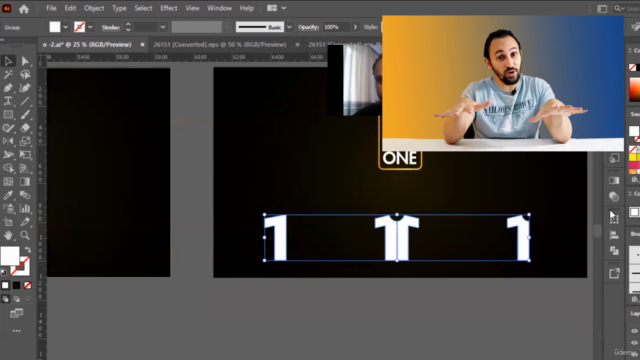Viewport: 640px width, 360px height.
Task: Activate the Curvature tool
Action: 25,88
